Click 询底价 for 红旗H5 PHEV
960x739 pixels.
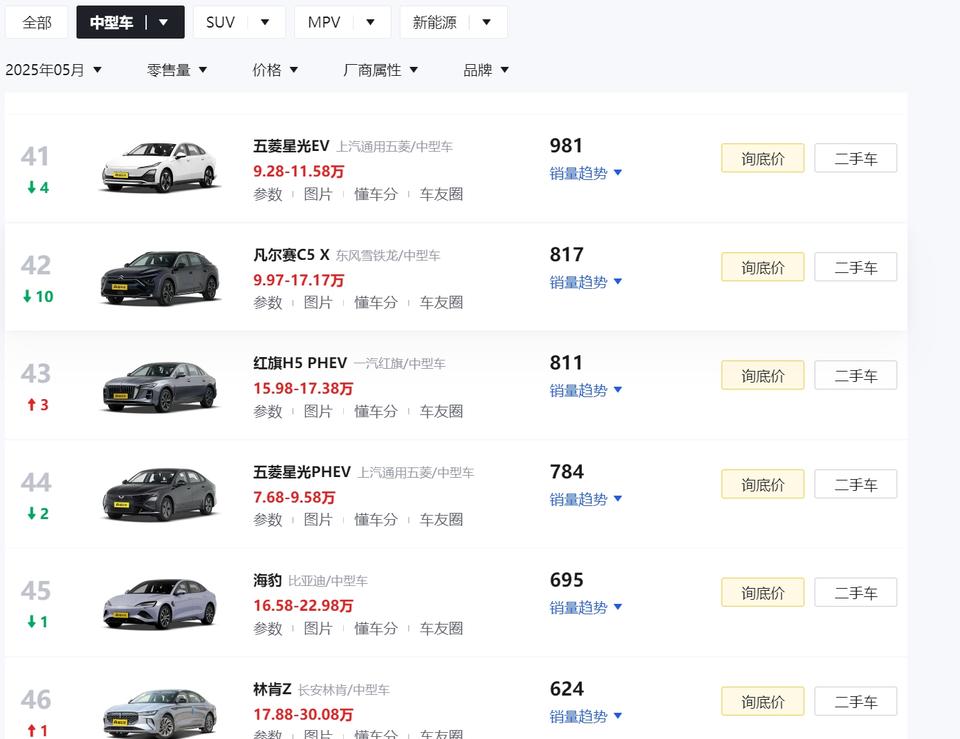tap(763, 375)
